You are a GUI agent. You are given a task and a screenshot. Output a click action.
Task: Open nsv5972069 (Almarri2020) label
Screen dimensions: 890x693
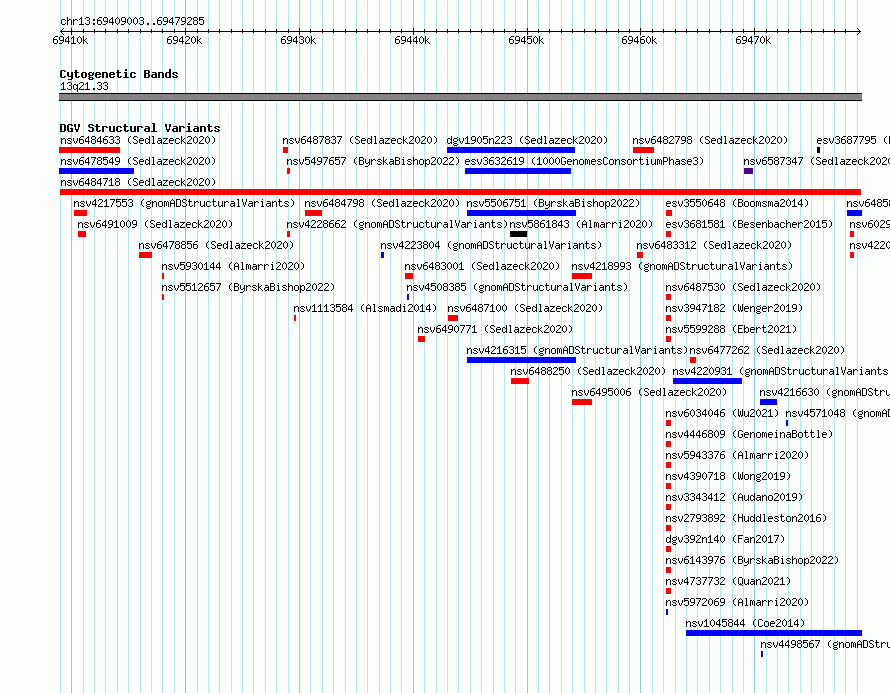[x=737, y=602]
